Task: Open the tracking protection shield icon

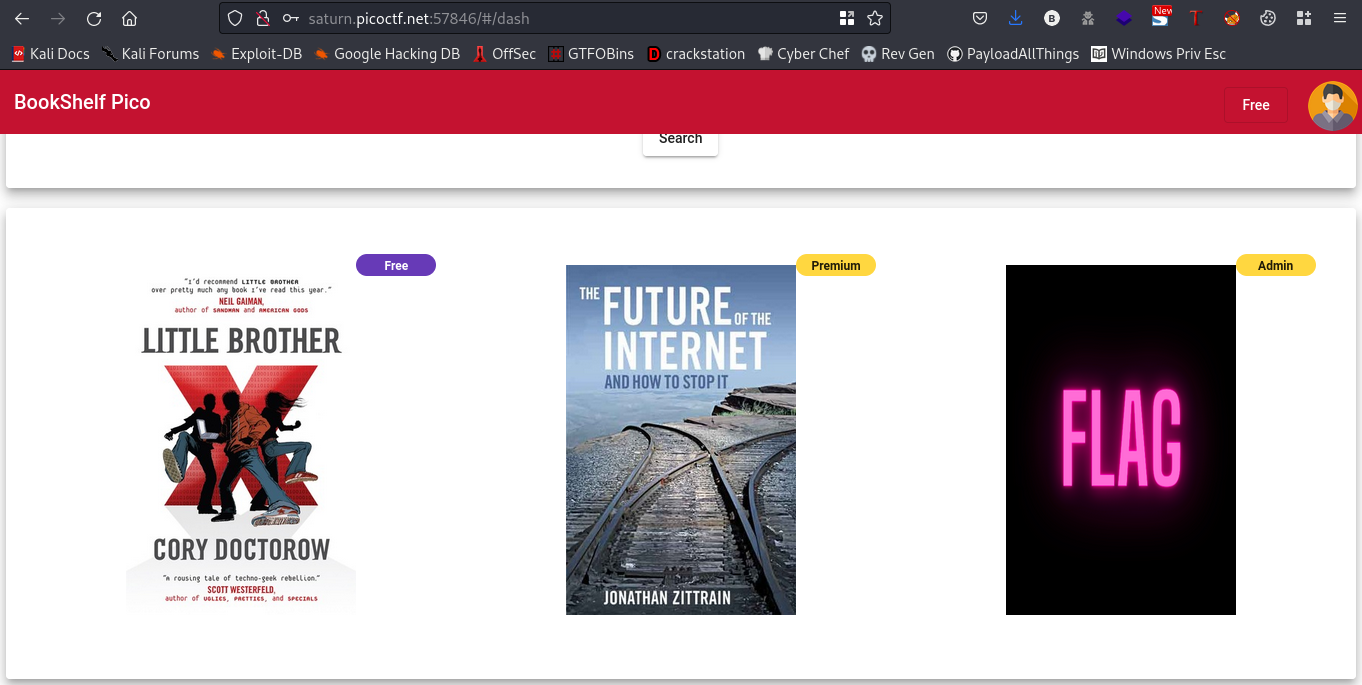Action: 236,18
